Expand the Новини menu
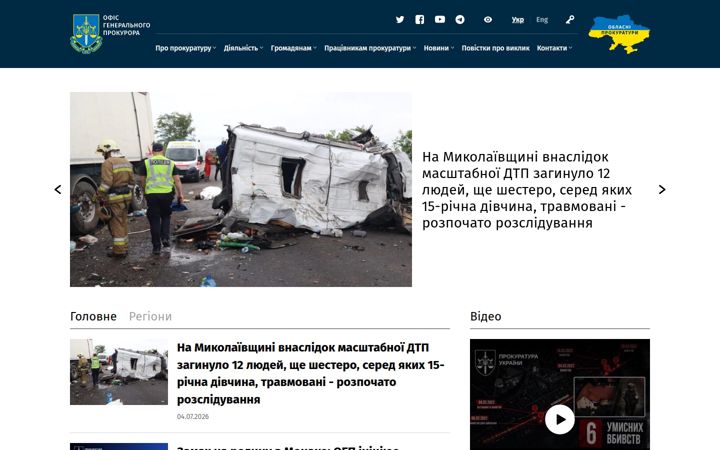The height and width of the screenshot is (450, 720). pos(439,48)
